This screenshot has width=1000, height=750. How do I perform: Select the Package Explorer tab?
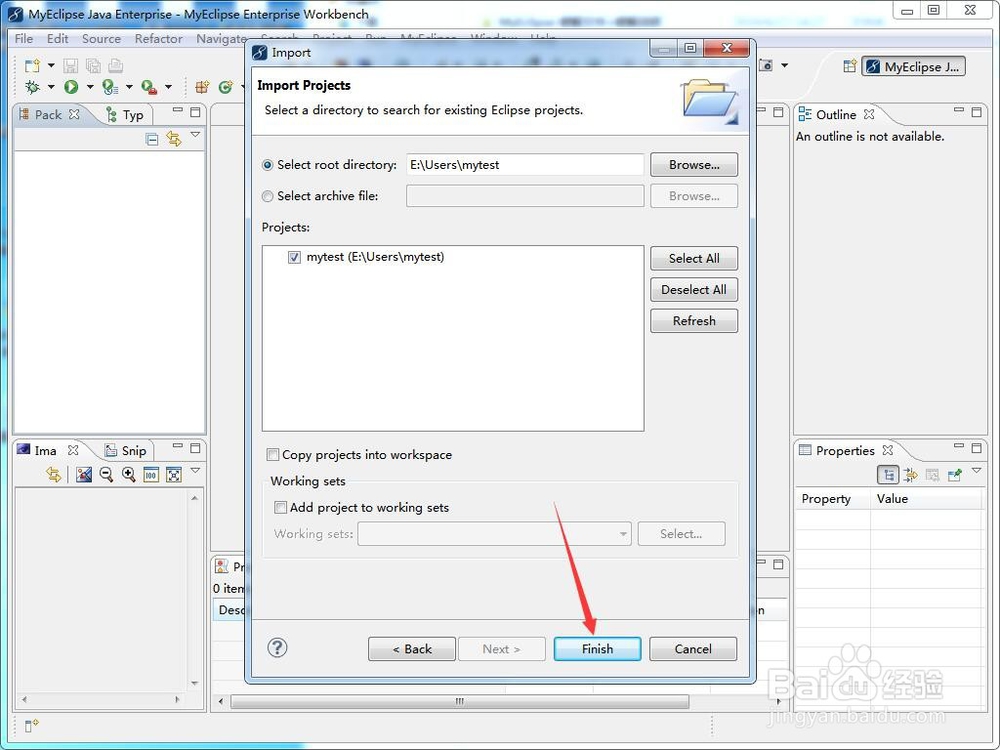point(49,114)
